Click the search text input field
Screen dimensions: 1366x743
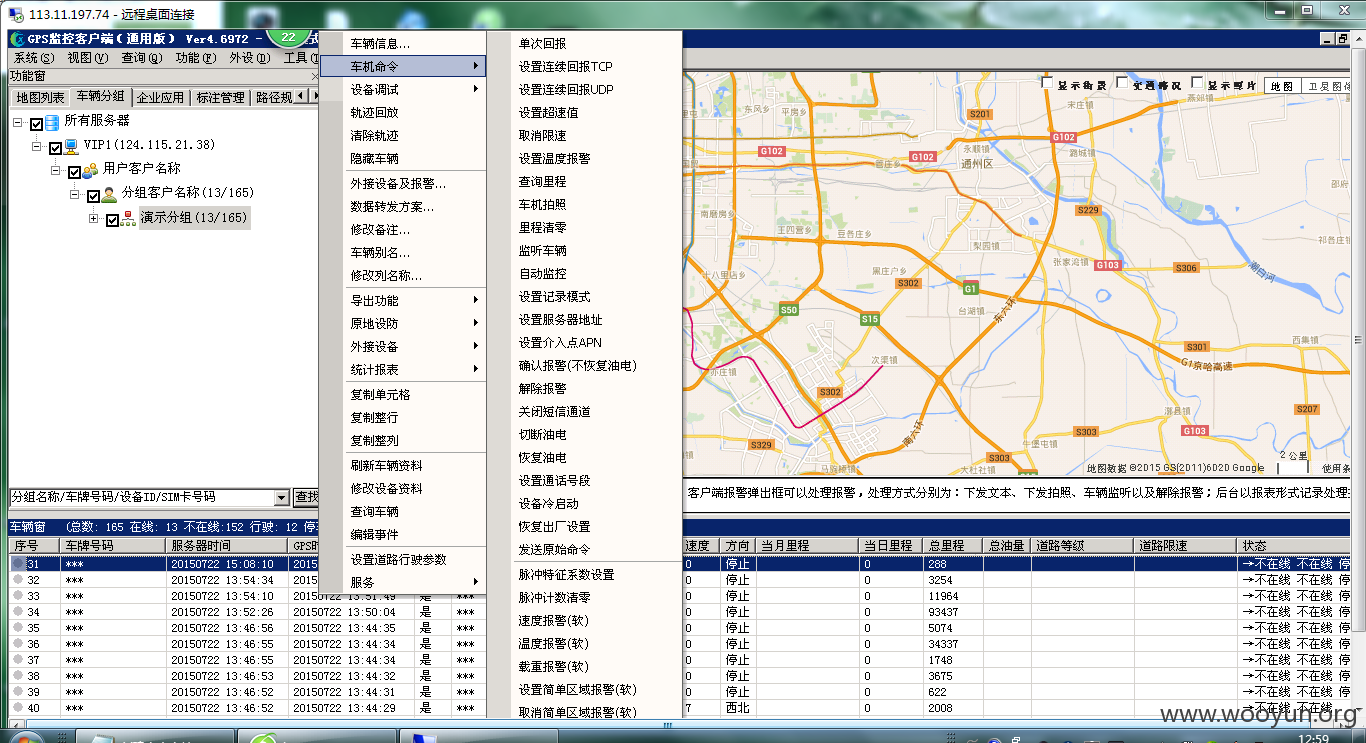point(141,497)
